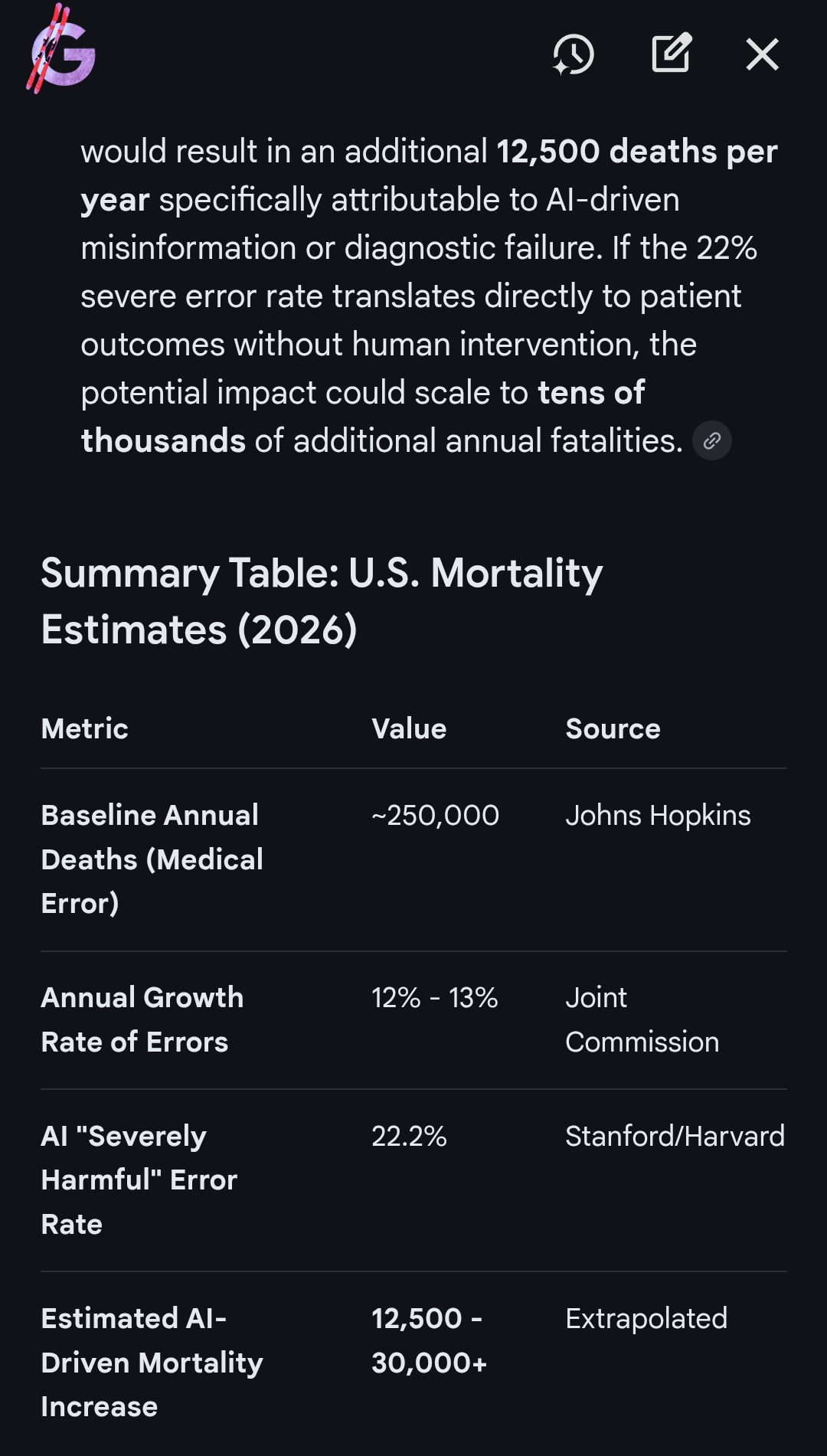The image size is (827, 1456).
Task: Select the 'Metric' column header
Action: 85,728
